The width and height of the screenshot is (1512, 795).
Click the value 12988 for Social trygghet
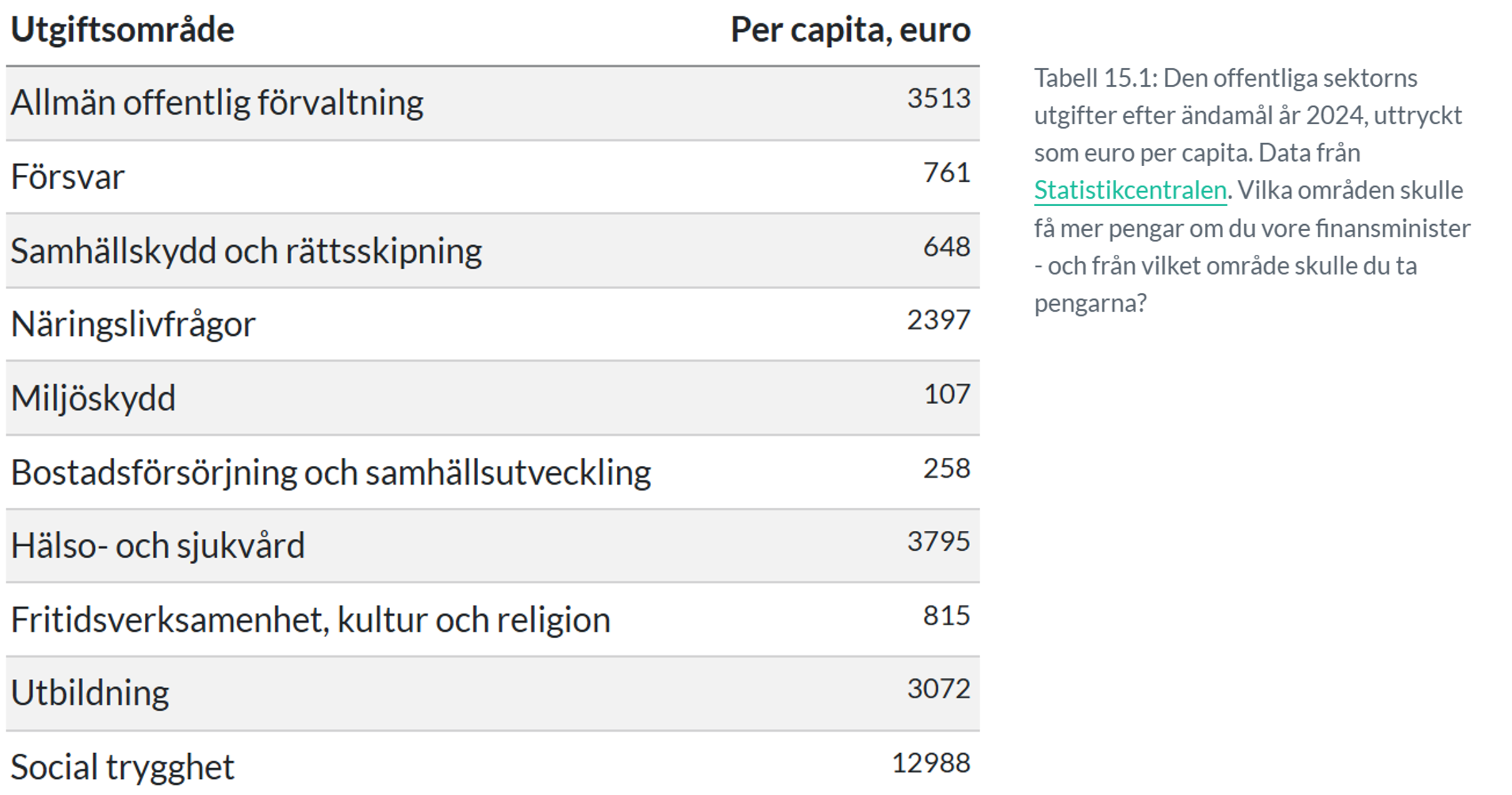931,763
